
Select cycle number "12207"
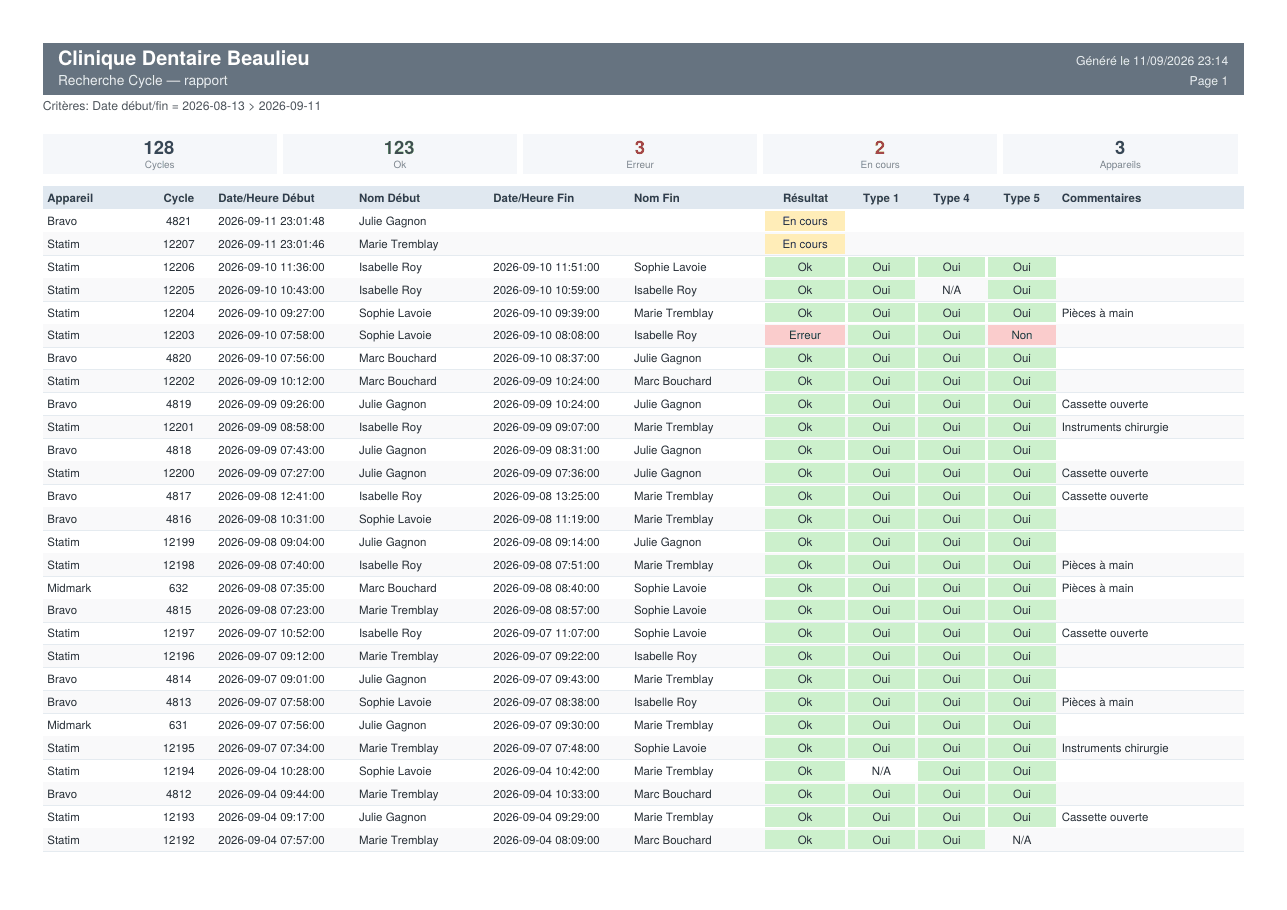click(179, 244)
